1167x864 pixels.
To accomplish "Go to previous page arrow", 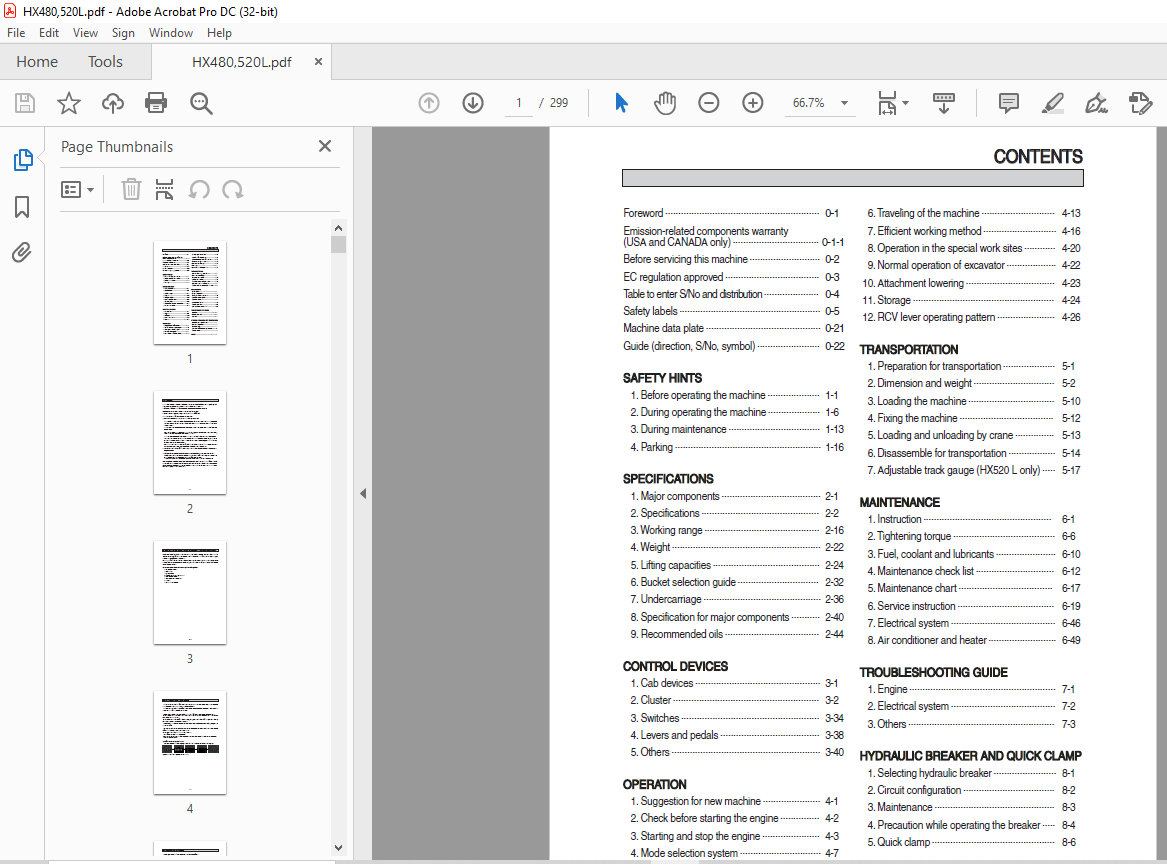I will [x=429, y=103].
